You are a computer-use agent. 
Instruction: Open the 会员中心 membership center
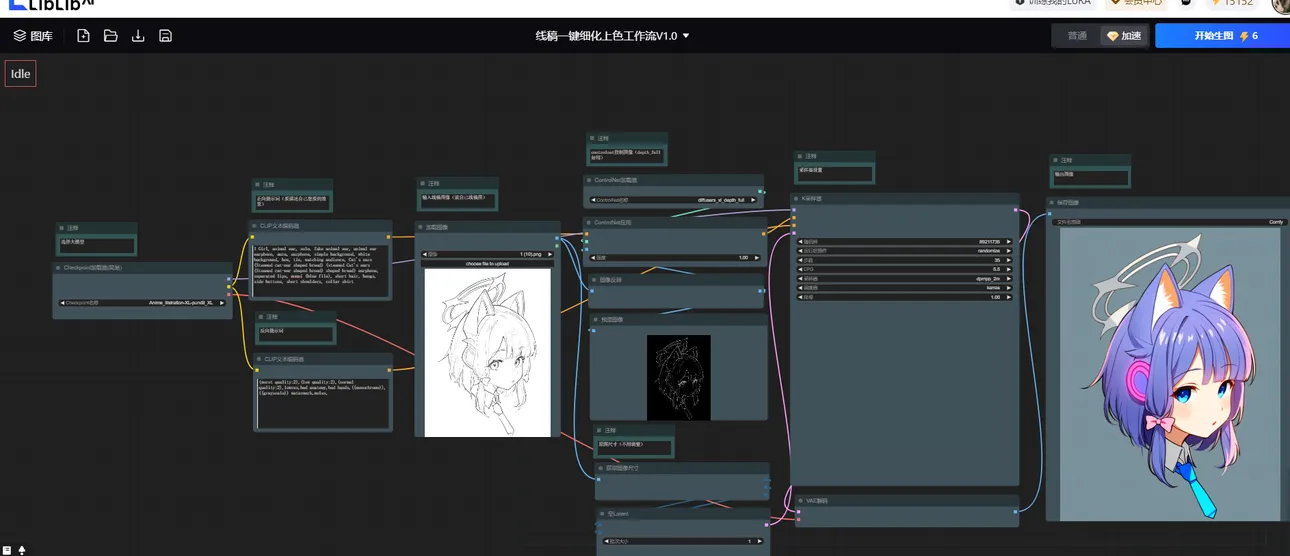1135,3
